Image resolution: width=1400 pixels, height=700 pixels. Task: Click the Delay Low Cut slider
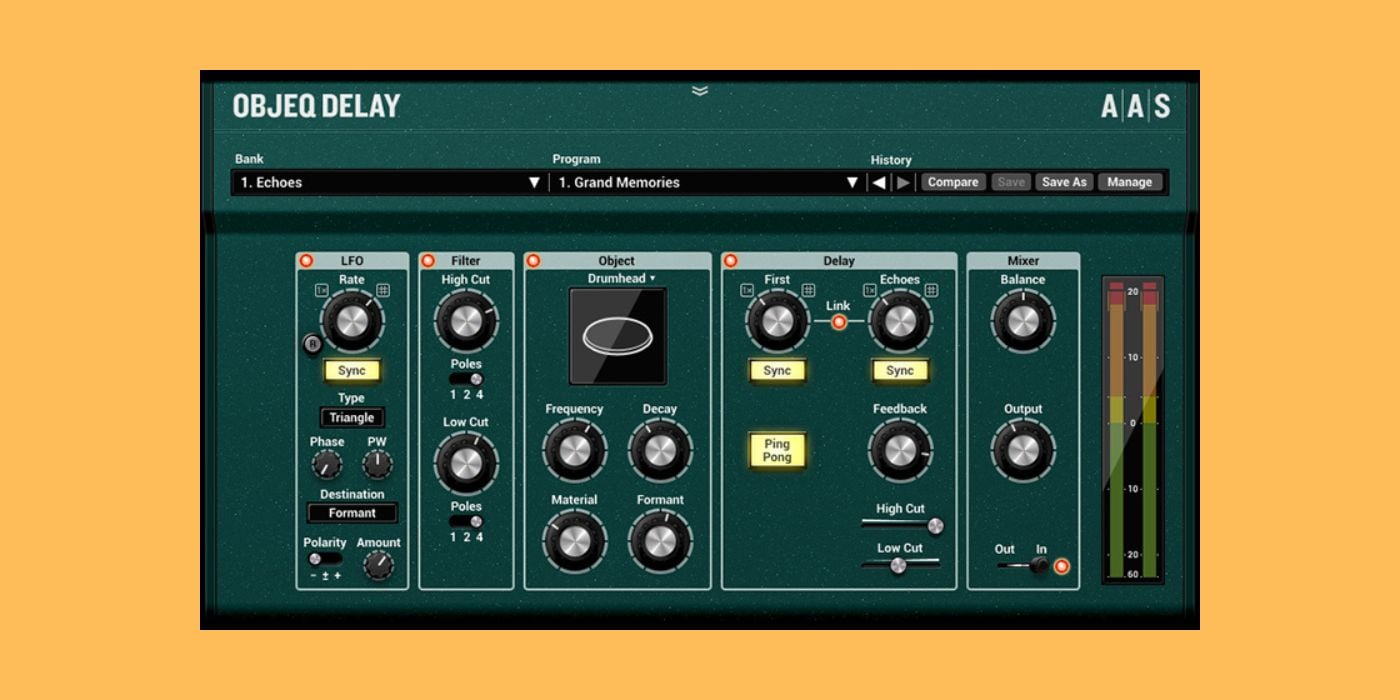pyautogui.click(x=901, y=565)
